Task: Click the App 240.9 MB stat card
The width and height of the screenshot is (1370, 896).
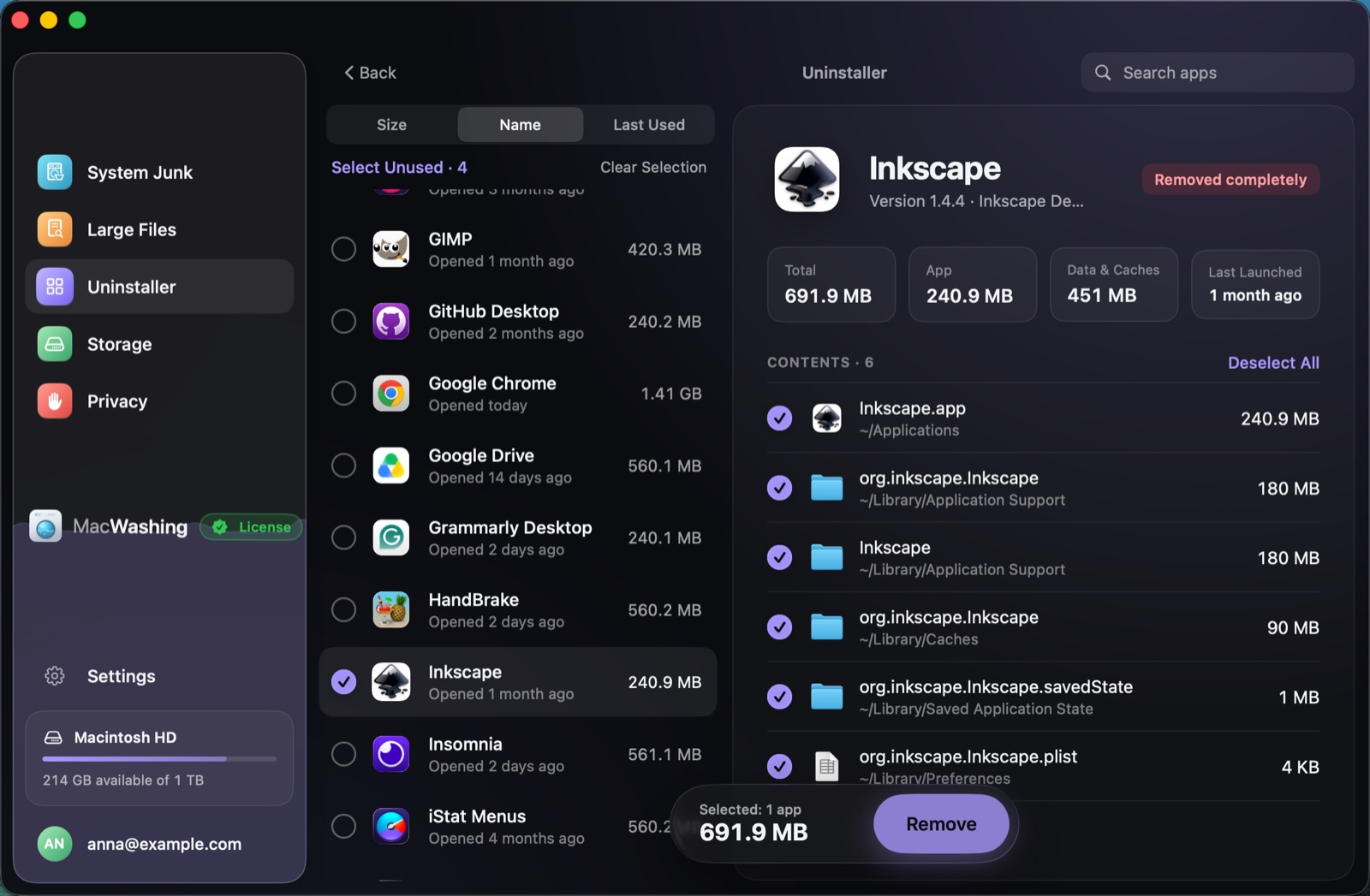Action: click(x=973, y=285)
